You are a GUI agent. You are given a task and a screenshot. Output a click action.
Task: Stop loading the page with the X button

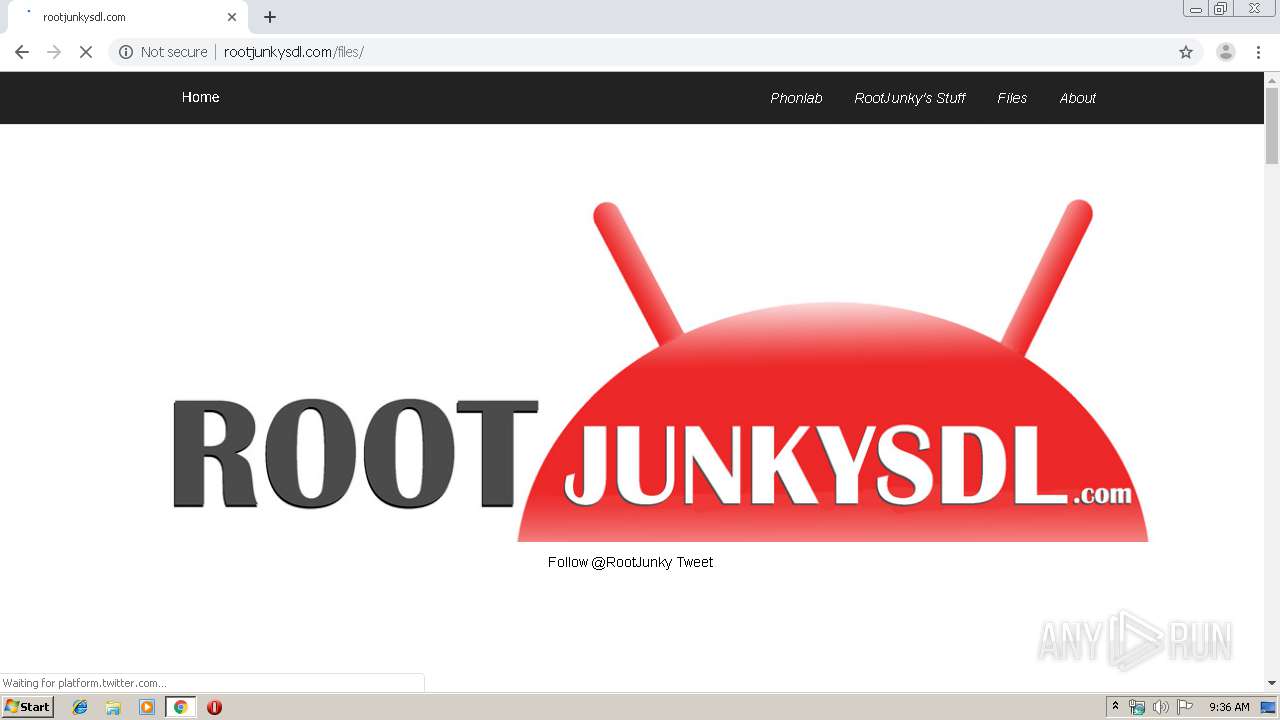pyautogui.click(x=86, y=52)
